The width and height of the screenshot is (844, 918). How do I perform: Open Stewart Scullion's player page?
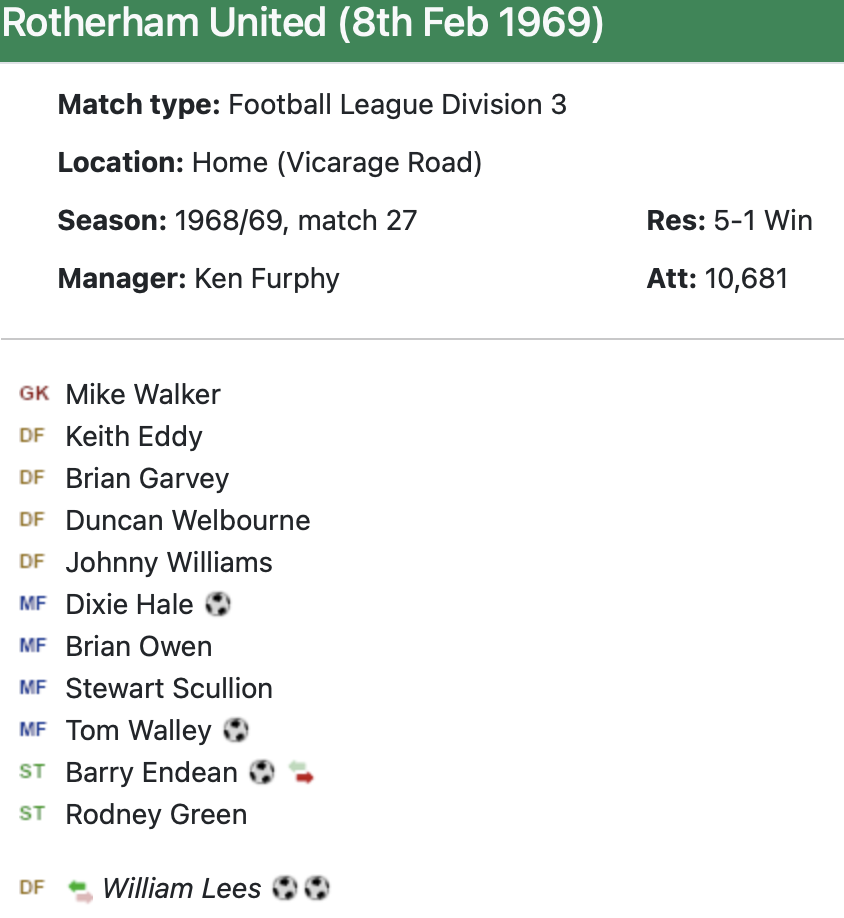tap(169, 688)
